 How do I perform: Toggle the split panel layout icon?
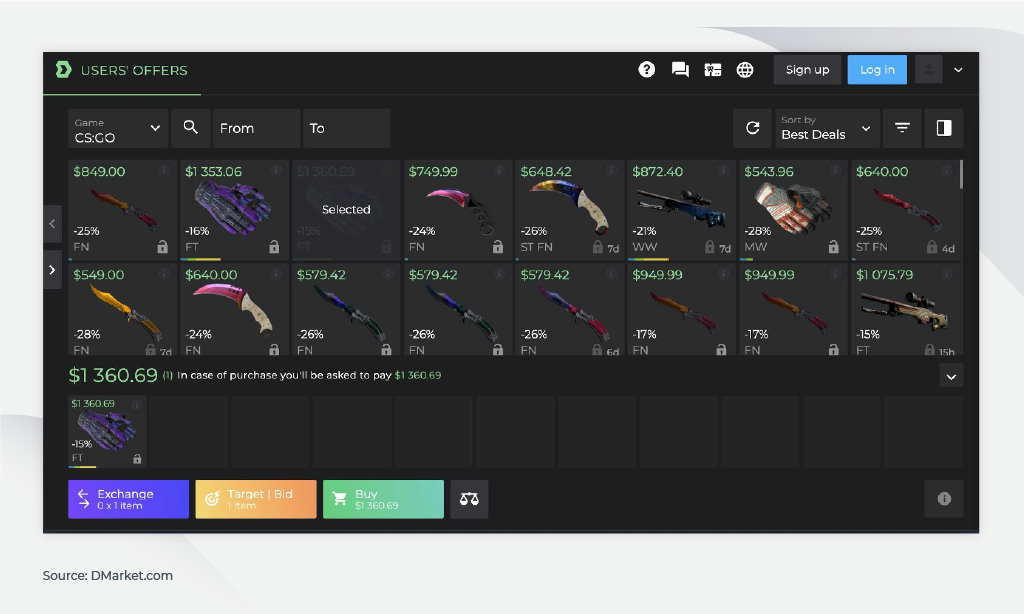pos(944,128)
